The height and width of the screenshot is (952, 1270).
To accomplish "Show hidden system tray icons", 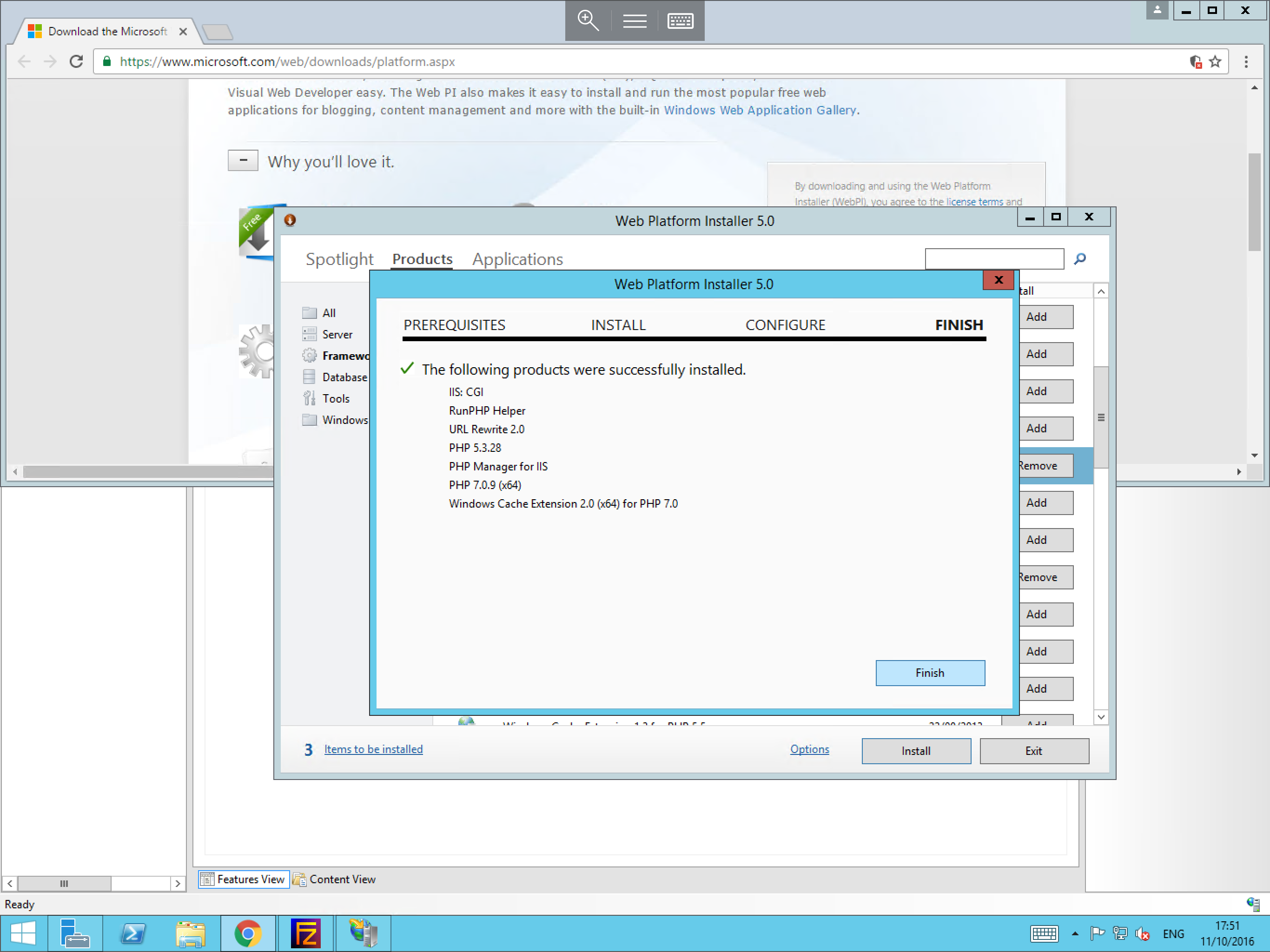I will [1075, 933].
